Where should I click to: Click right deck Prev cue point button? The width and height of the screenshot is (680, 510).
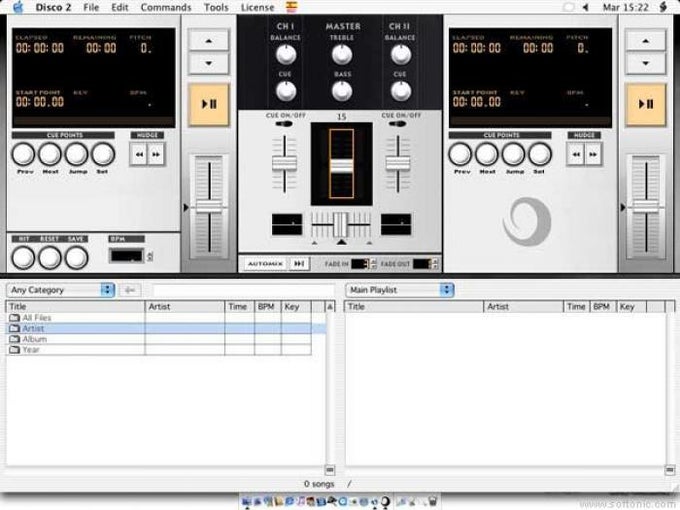coord(460,154)
